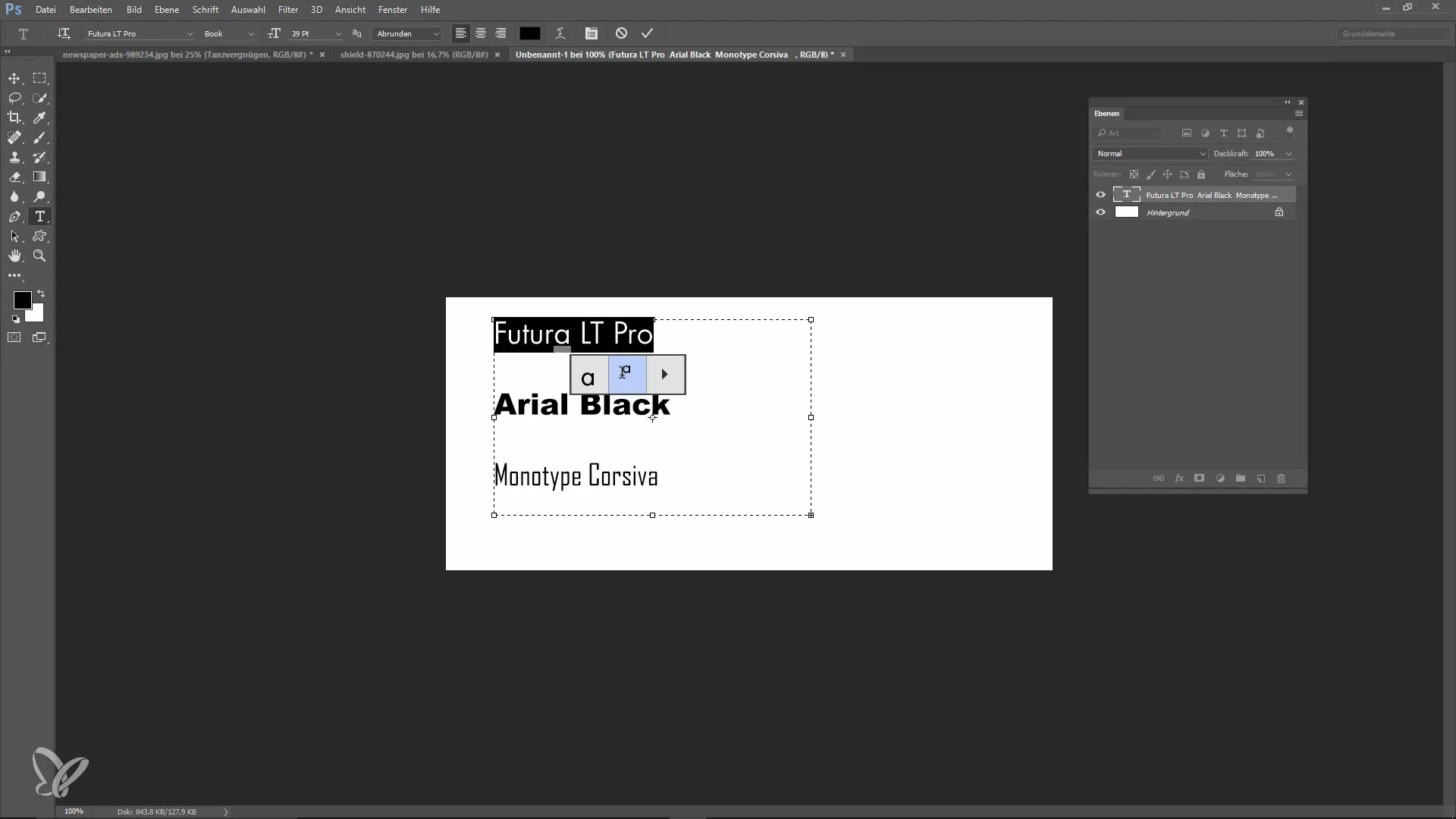Commit current text edits with checkmark

(x=647, y=33)
